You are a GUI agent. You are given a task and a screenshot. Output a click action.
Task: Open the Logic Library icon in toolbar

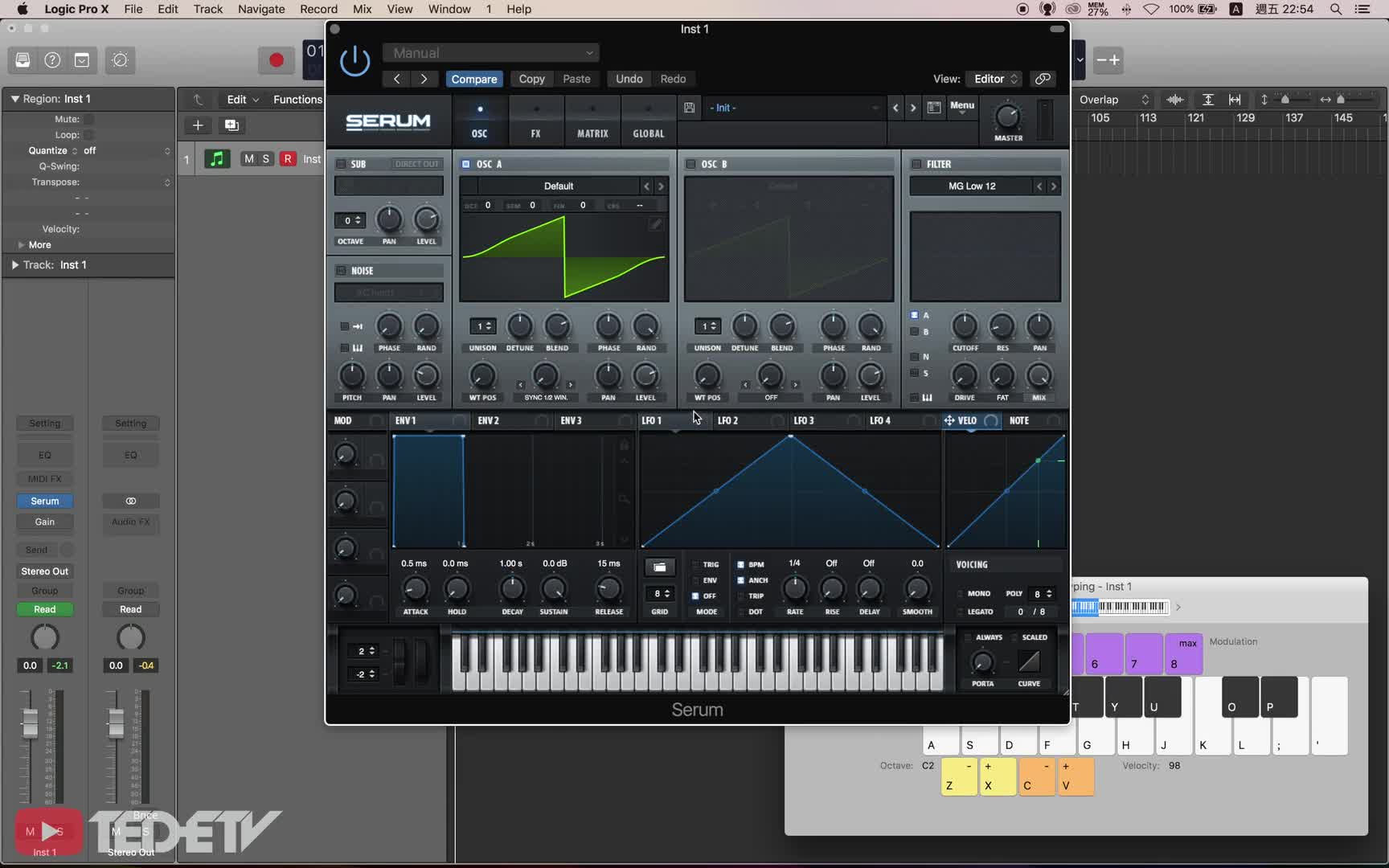coord(23,60)
